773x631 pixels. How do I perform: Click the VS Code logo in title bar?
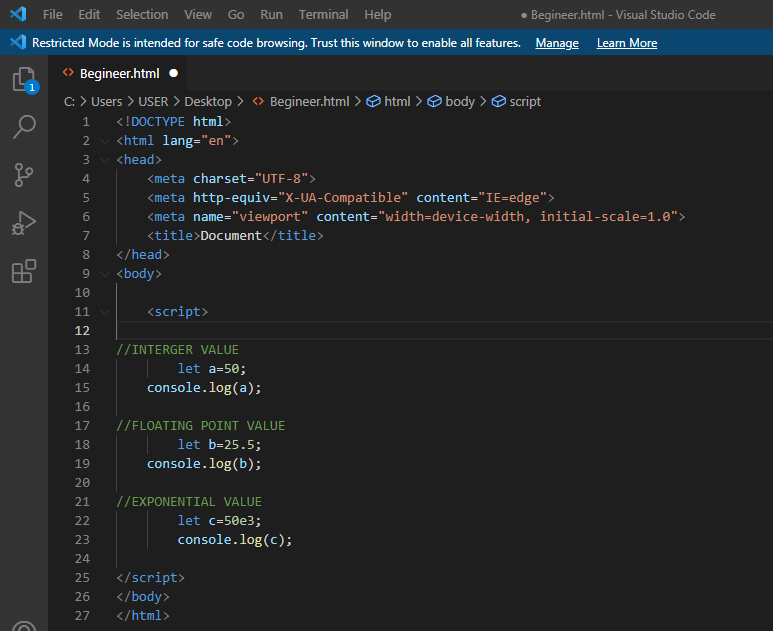pyautogui.click(x=17, y=15)
